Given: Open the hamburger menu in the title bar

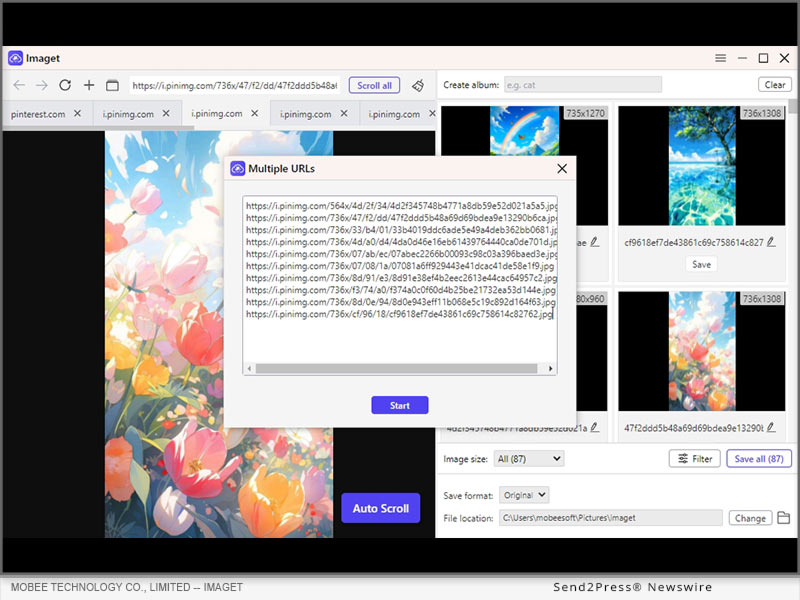Looking at the screenshot, I should coord(721,59).
